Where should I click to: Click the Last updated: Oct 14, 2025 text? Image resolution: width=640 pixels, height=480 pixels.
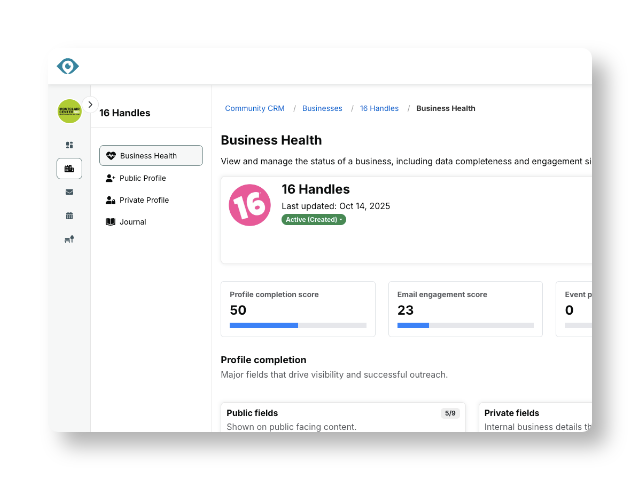click(336, 206)
